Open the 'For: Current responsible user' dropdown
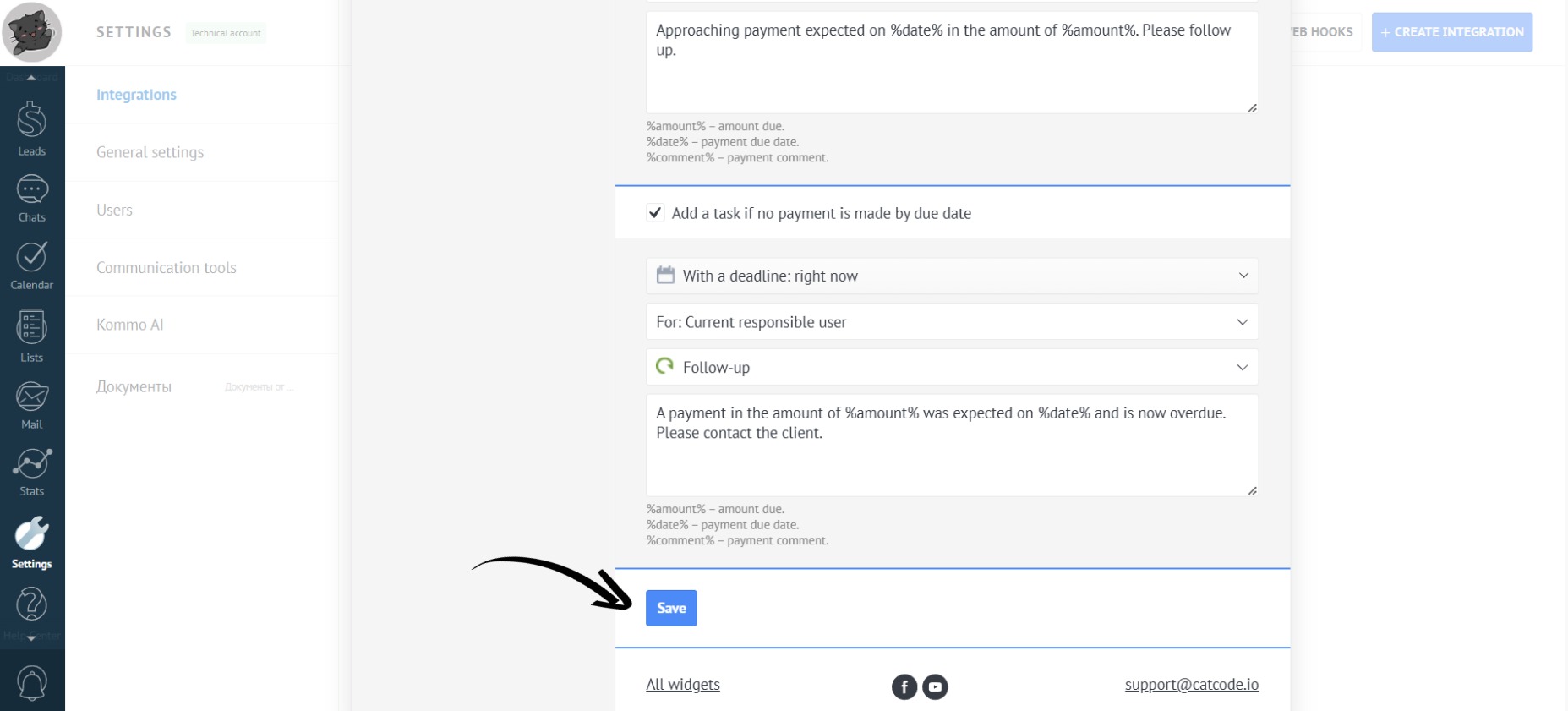 tap(952, 322)
